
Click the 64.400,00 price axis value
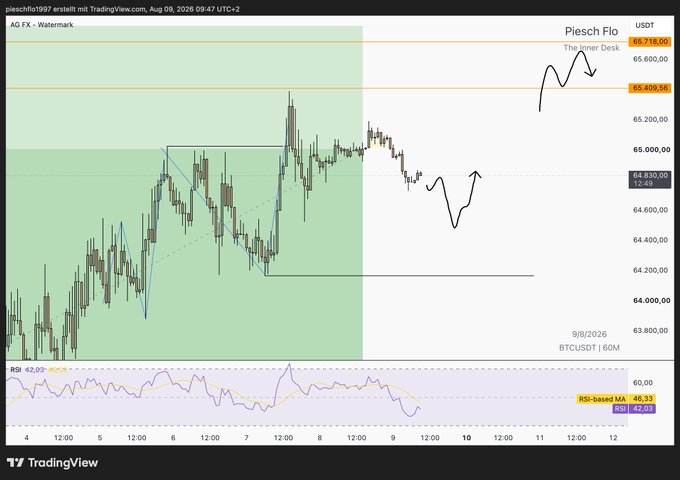tap(650, 240)
